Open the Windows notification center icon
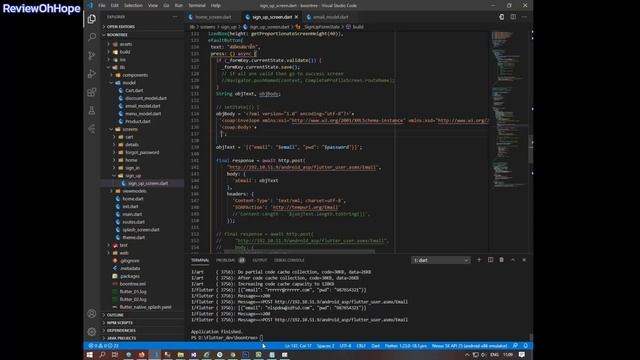Screen dimensions: 640x360 tap(522, 355)
